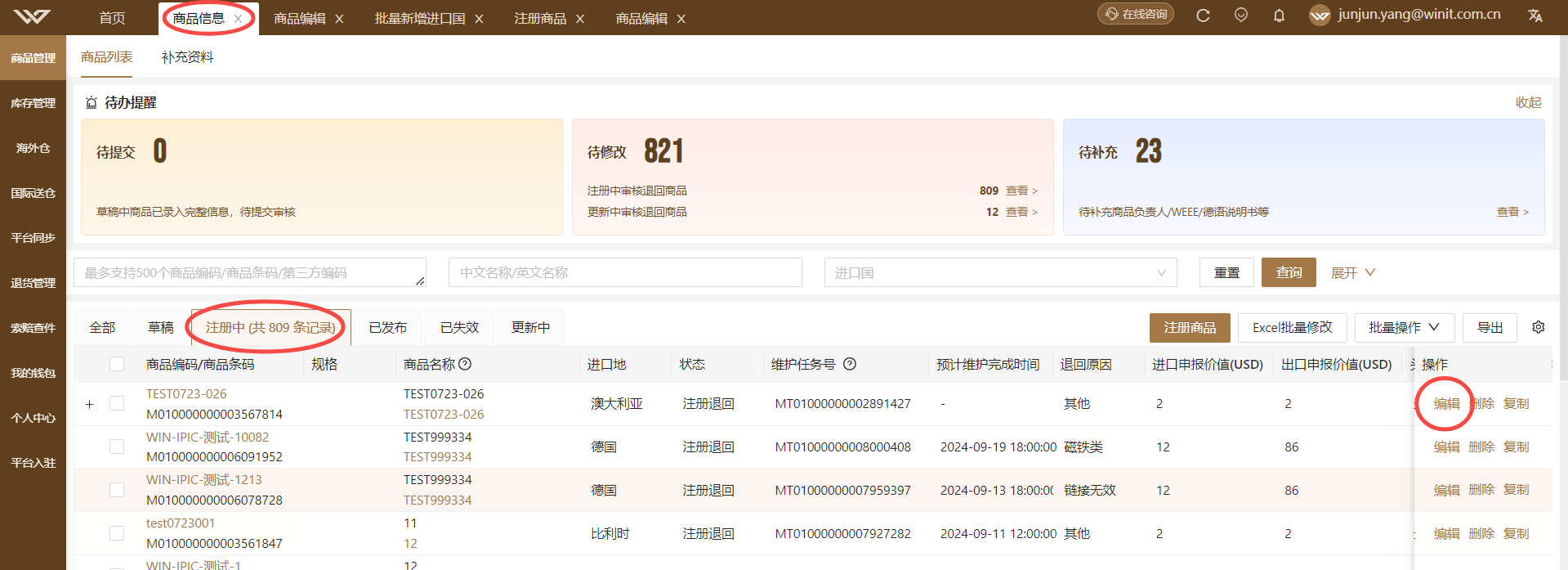
Task: Click the language translate icon
Action: 1535,16
